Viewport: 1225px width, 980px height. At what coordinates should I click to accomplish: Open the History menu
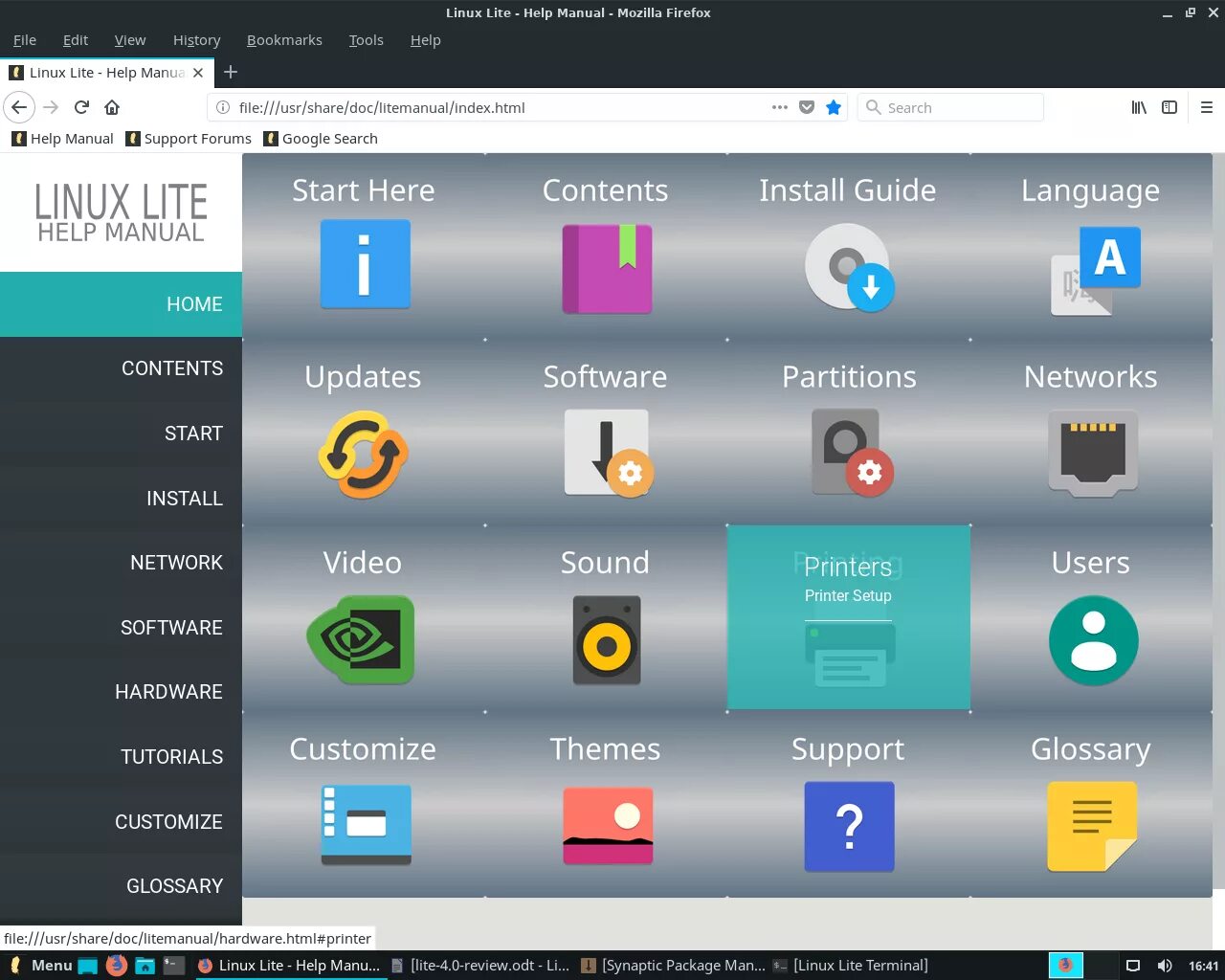click(197, 40)
